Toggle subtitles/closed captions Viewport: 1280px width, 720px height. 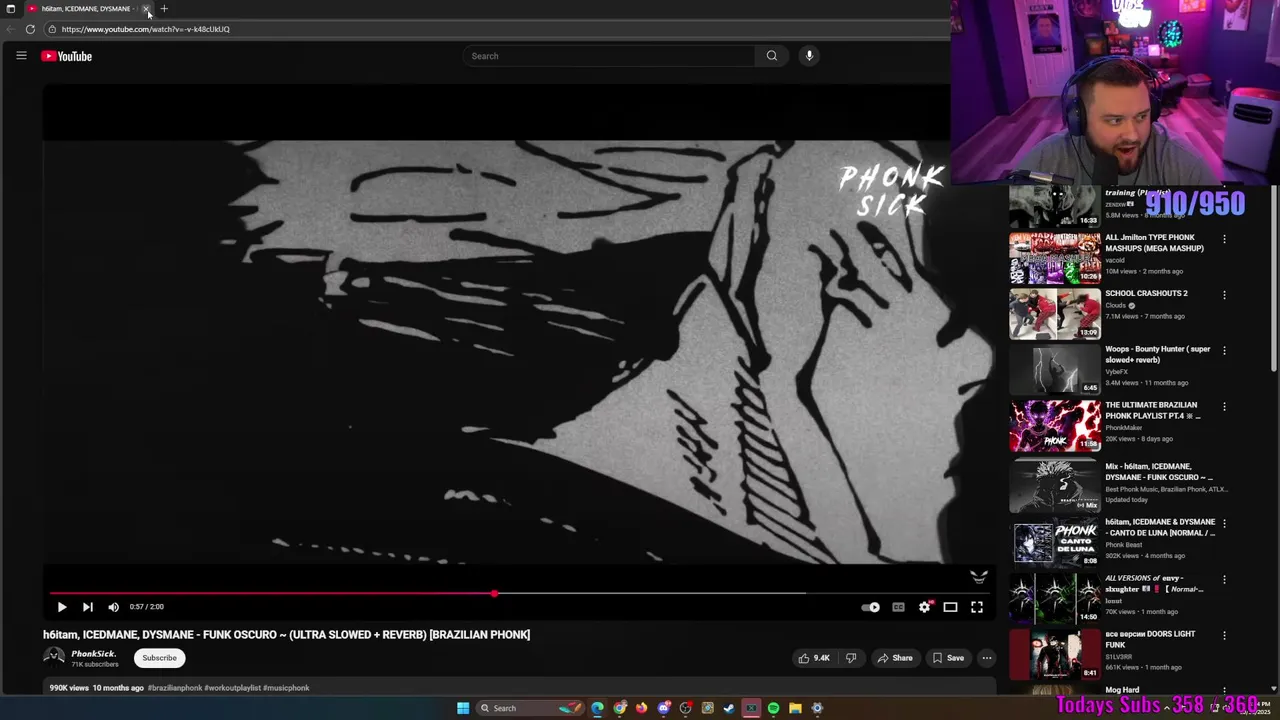[x=898, y=607]
